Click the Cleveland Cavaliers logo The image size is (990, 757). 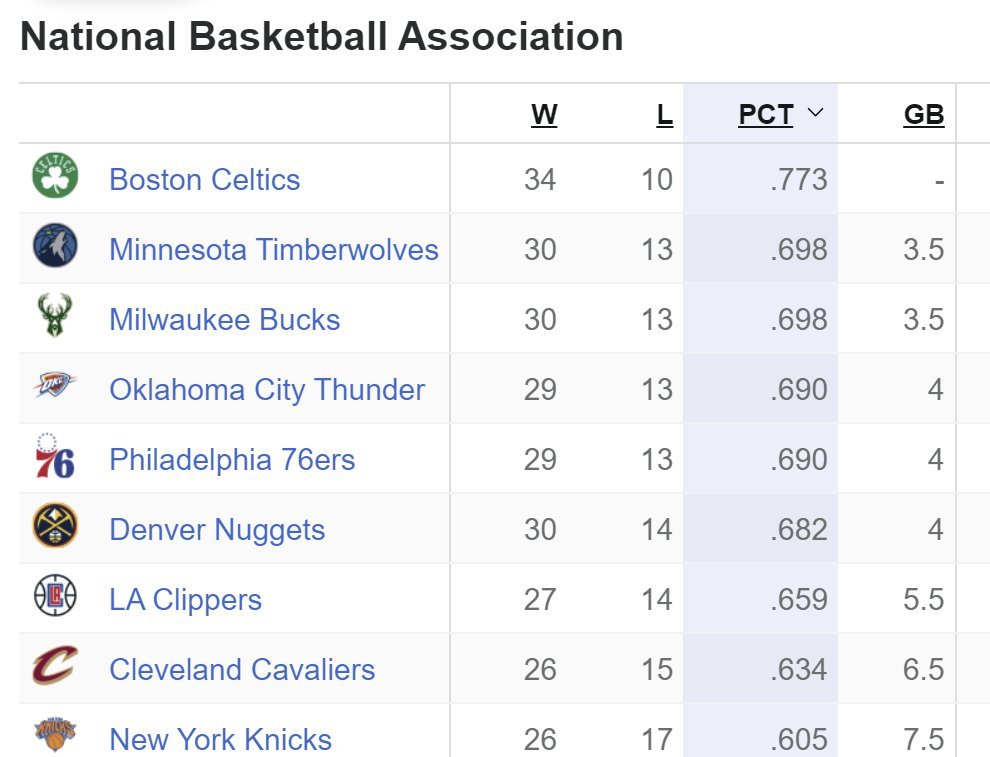point(56,665)
